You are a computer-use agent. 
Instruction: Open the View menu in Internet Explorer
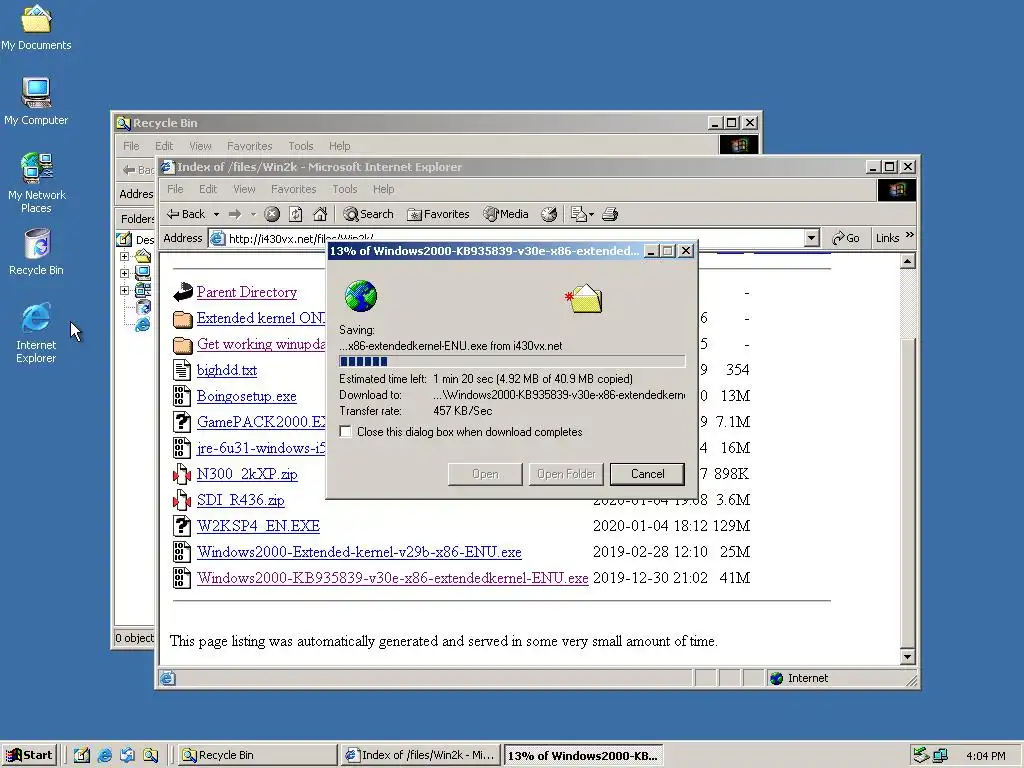pyautogui.click(x=244, y=189)
